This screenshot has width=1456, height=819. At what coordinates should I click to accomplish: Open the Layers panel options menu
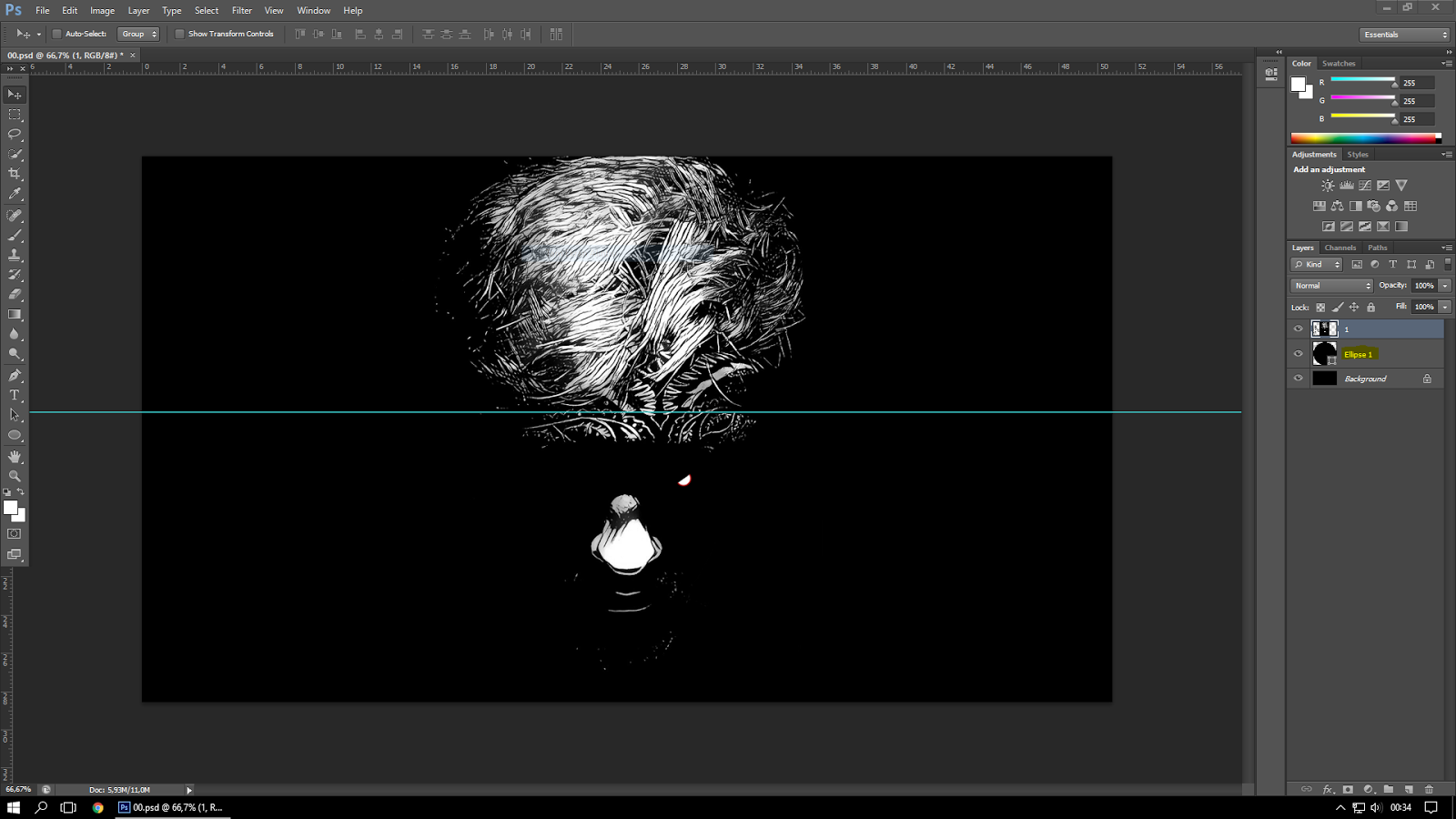(1447, 248)
